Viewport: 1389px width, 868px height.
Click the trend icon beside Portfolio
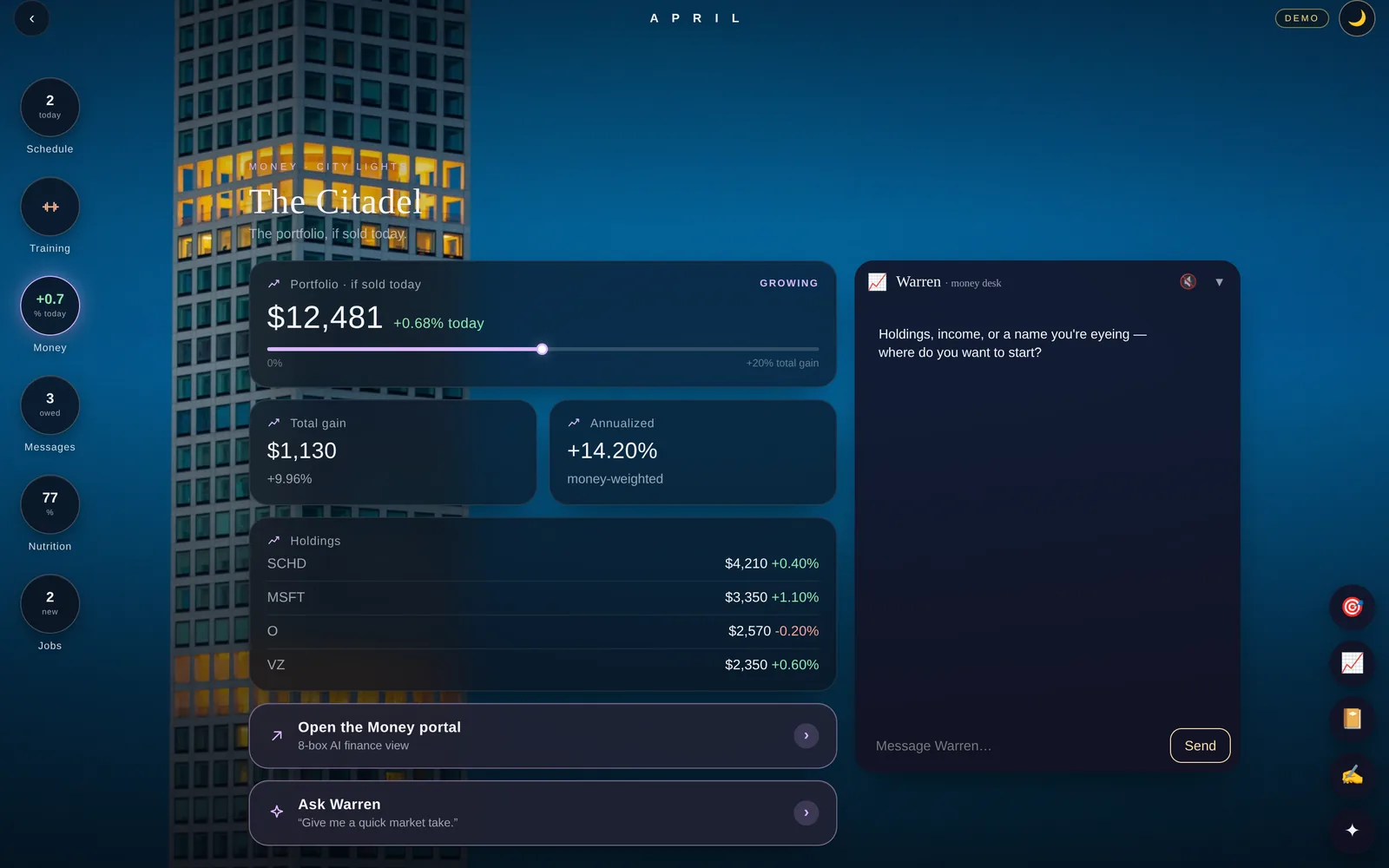274,284
